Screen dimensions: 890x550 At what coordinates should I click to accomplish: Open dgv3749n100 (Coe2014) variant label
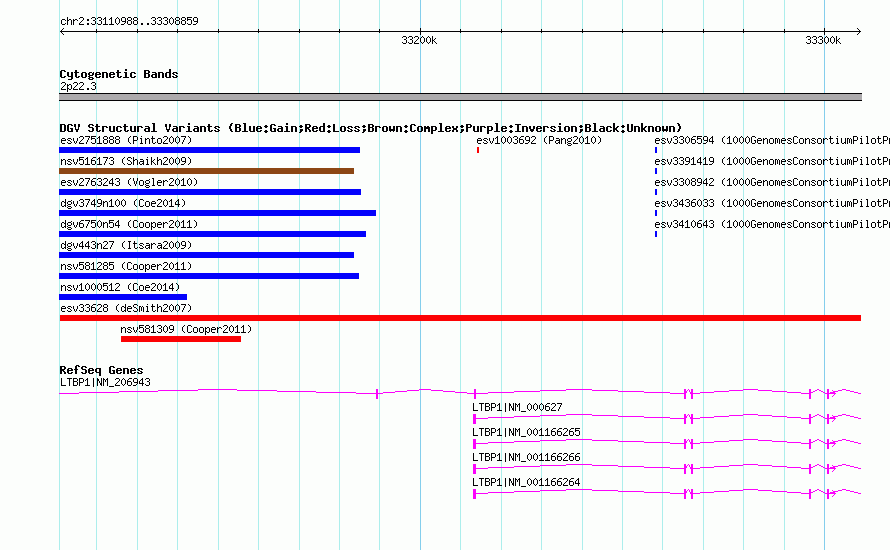[x=123, y=203]
